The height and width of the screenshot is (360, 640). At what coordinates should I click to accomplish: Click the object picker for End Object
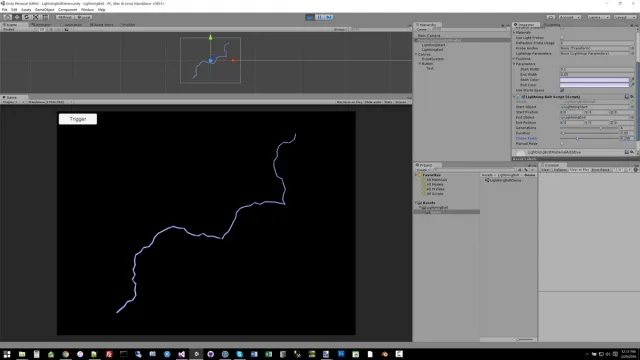[x=632, y=118]
